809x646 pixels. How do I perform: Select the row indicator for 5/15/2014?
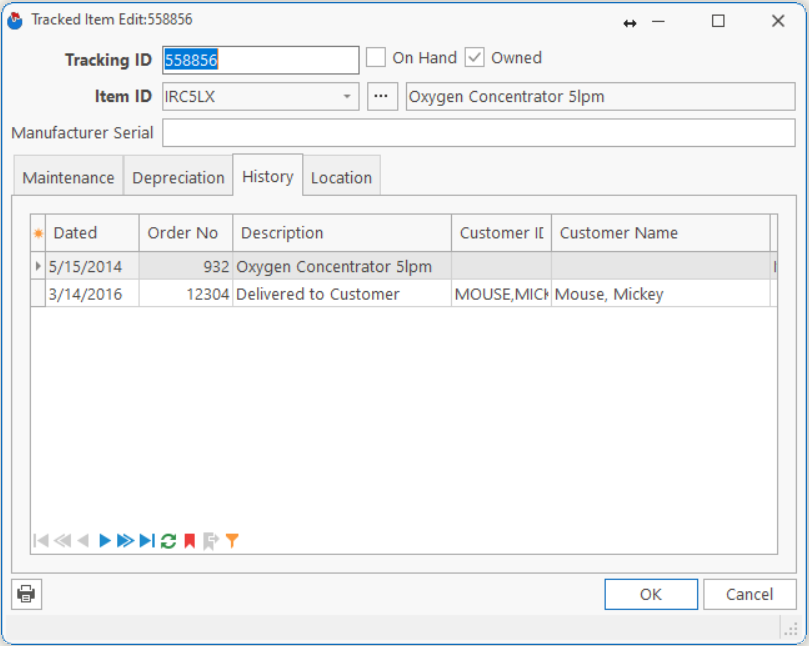coord(39,267)
